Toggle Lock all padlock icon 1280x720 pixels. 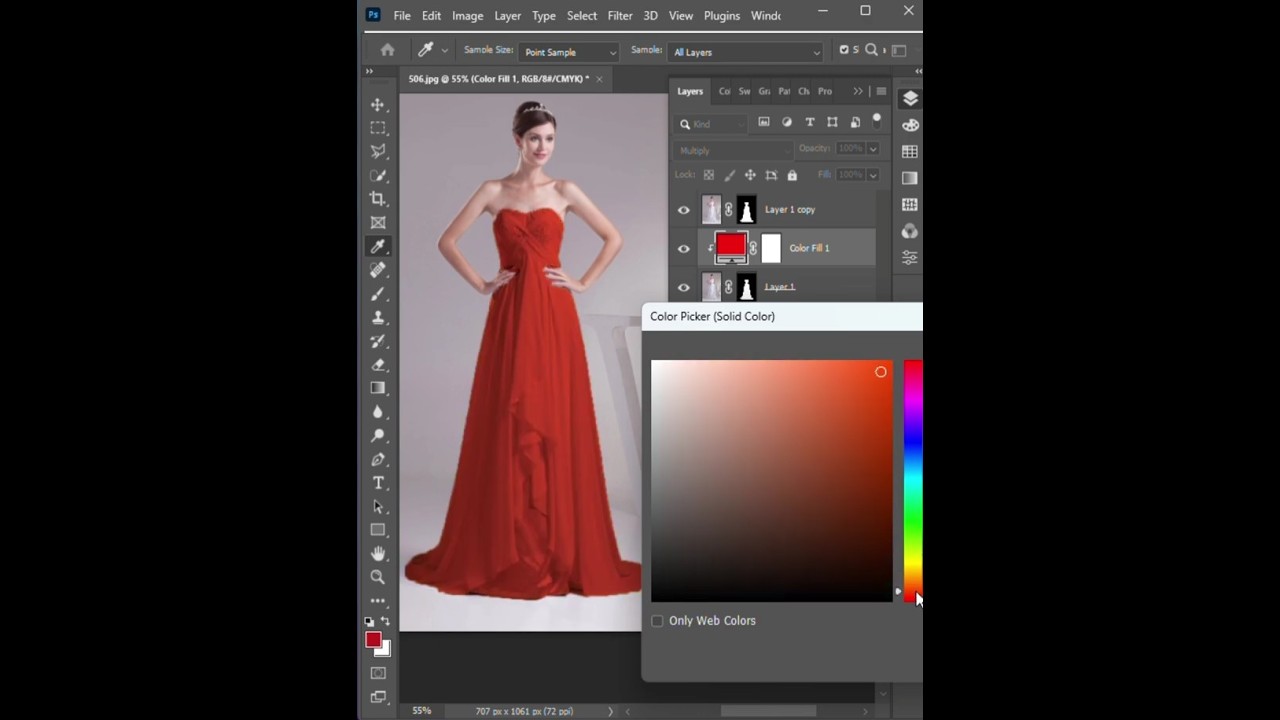pyautogui.click(x=792, y=175)
